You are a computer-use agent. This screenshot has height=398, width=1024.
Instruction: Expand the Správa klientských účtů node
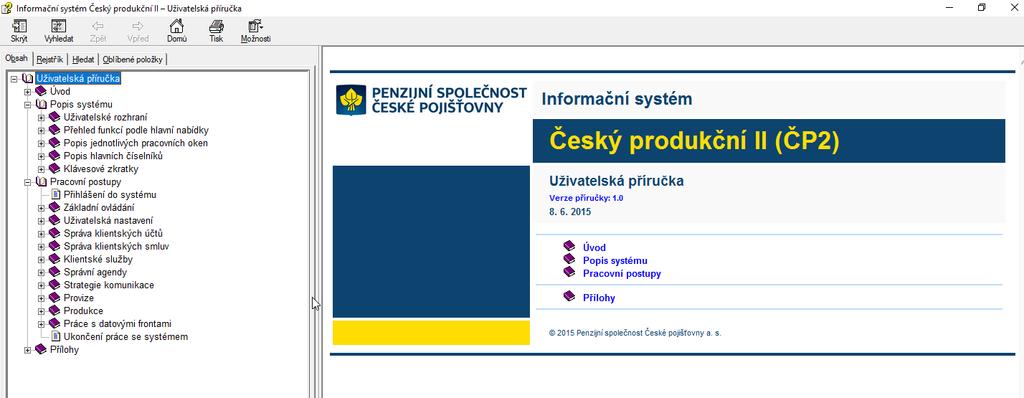click(41, 234)
